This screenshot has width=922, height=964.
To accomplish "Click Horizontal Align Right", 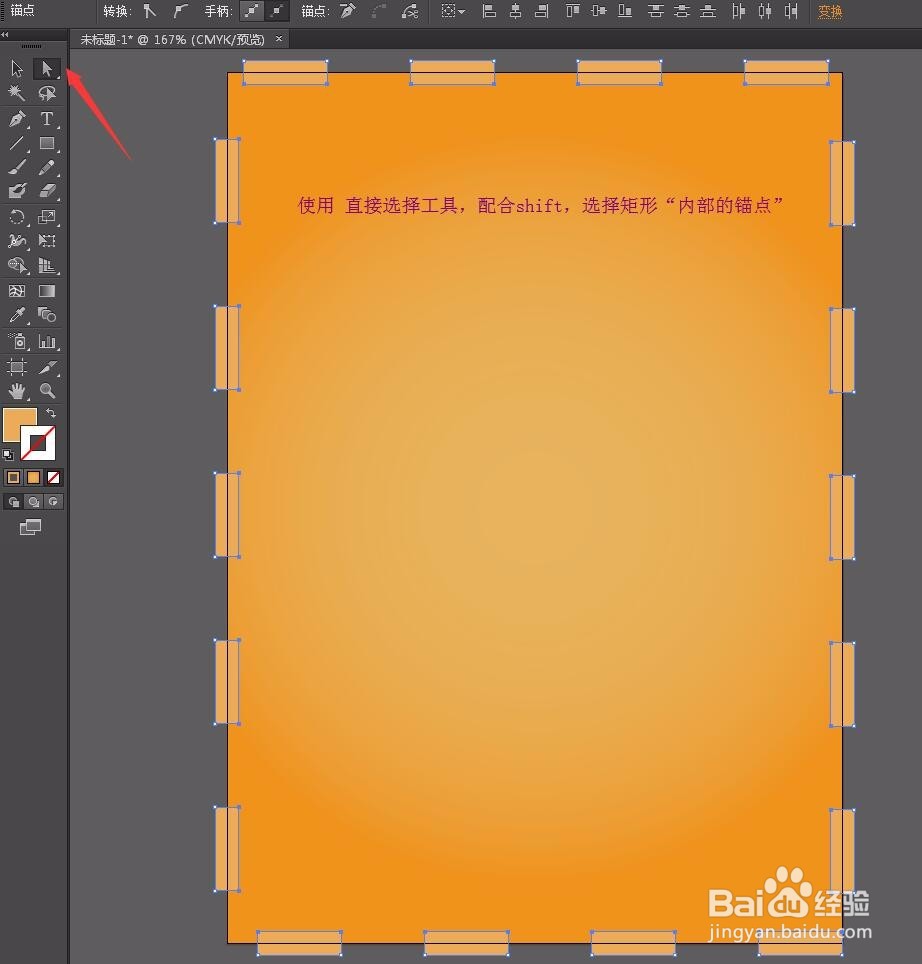I will [x=542, y=11].
